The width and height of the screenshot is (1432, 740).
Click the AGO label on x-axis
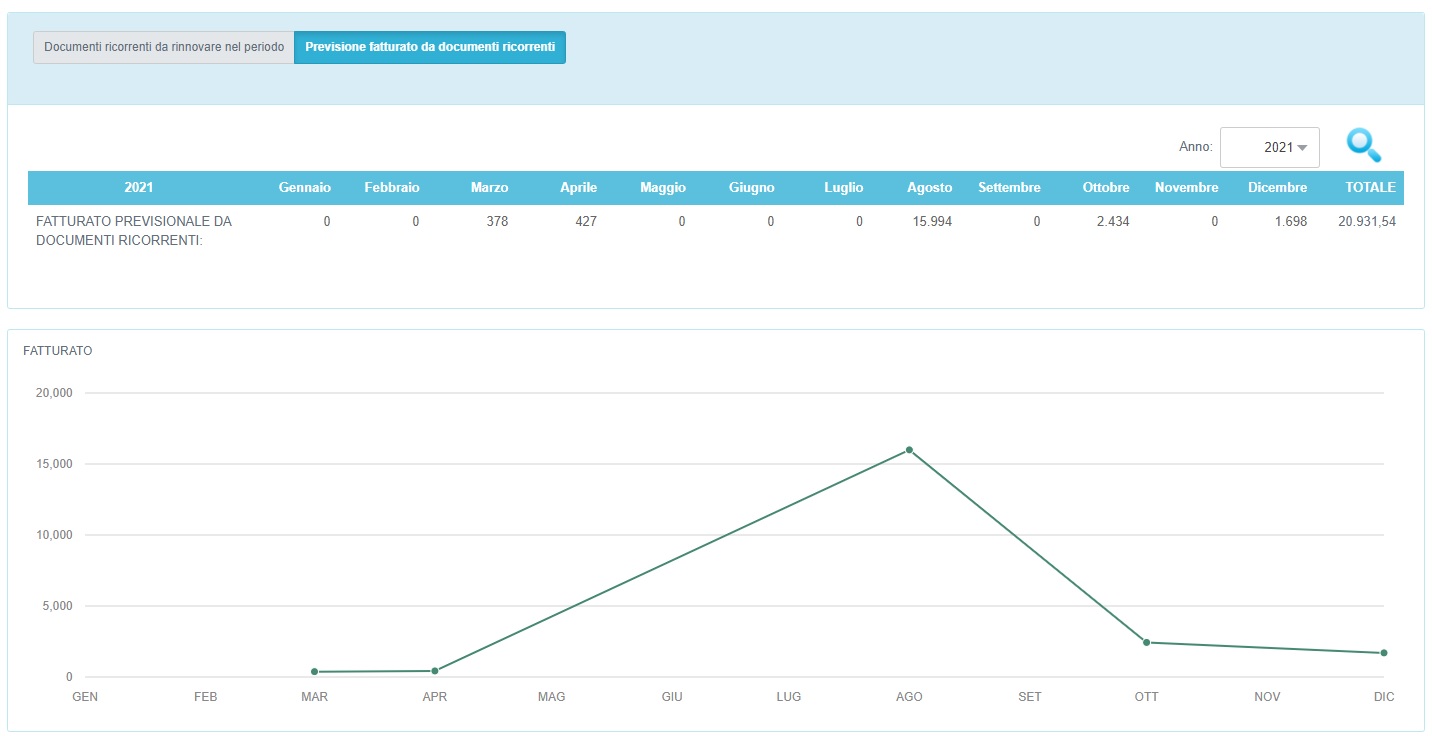coord(909,697)
